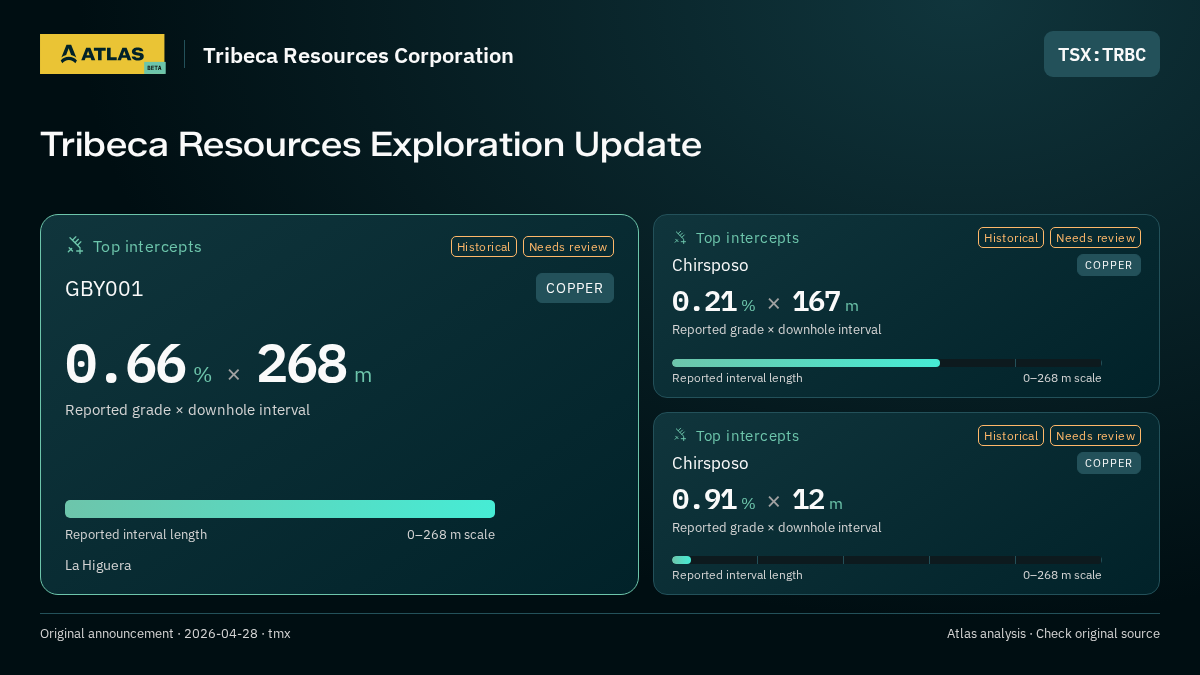
Task: Click the Needs review tag on the GBY001 card
Action: click(568, 246)
